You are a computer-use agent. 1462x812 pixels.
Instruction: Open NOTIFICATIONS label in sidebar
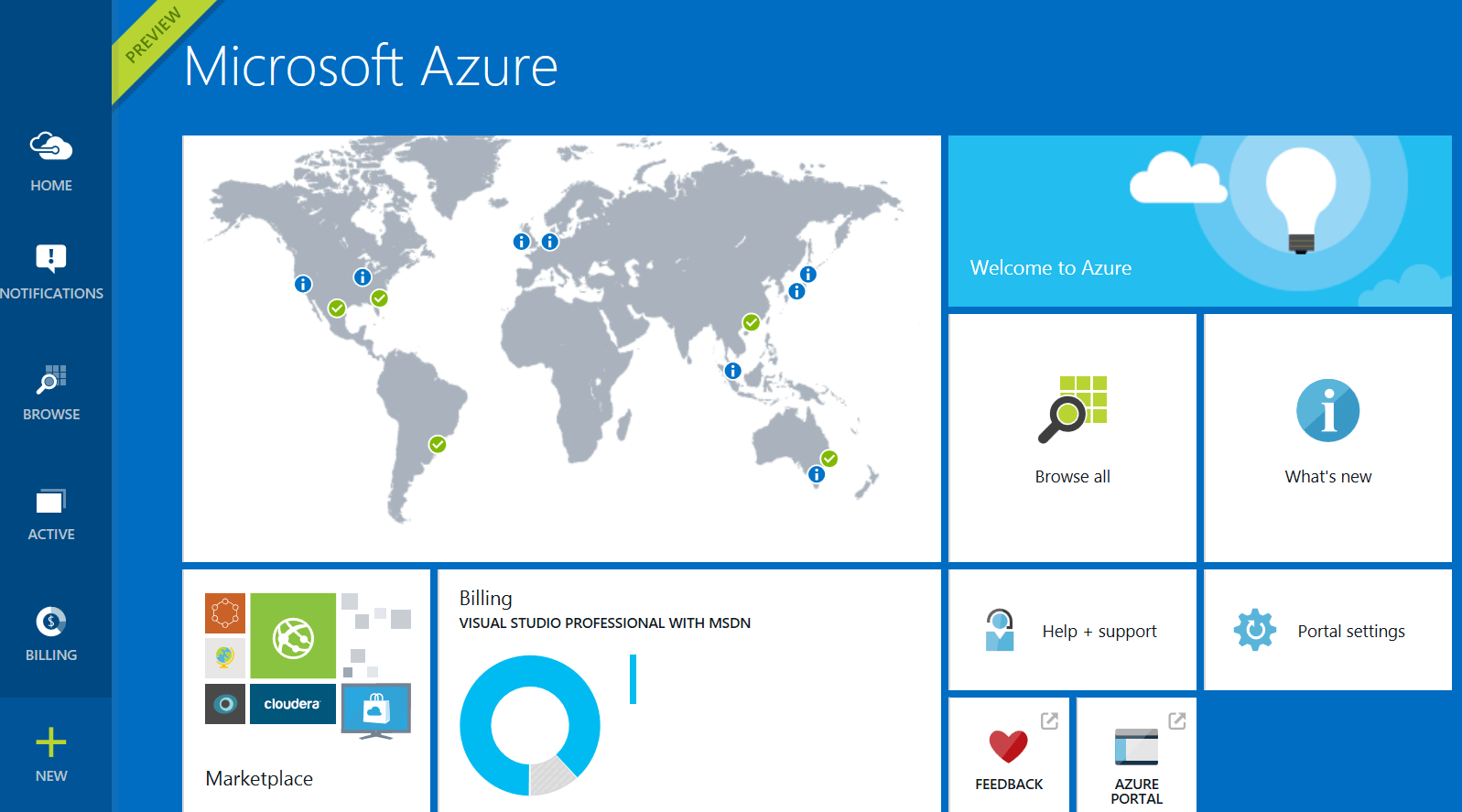pyautogui.click(x=52, y=293)
